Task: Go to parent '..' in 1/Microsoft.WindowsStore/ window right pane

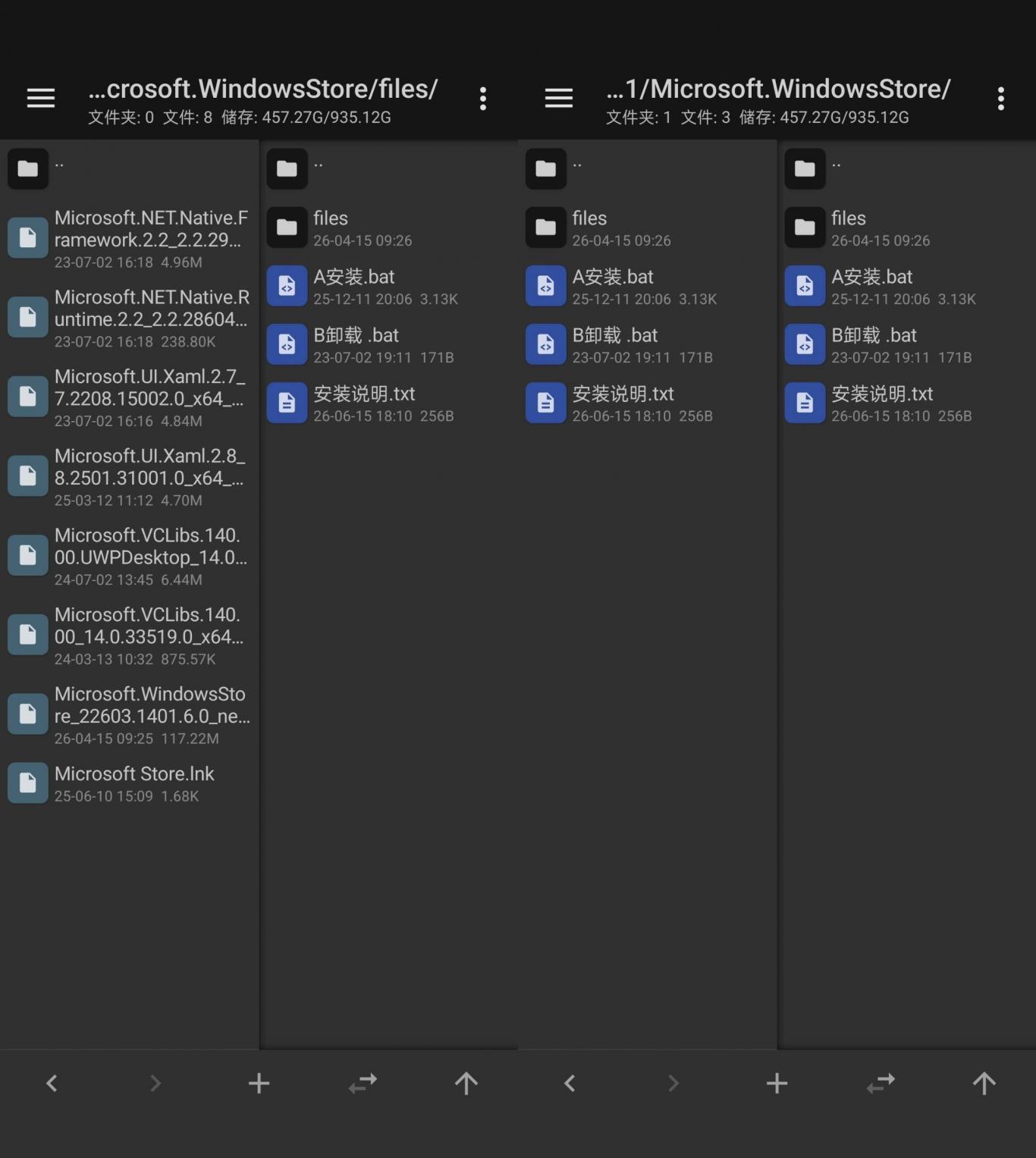Action: click(x=907, y=168)
